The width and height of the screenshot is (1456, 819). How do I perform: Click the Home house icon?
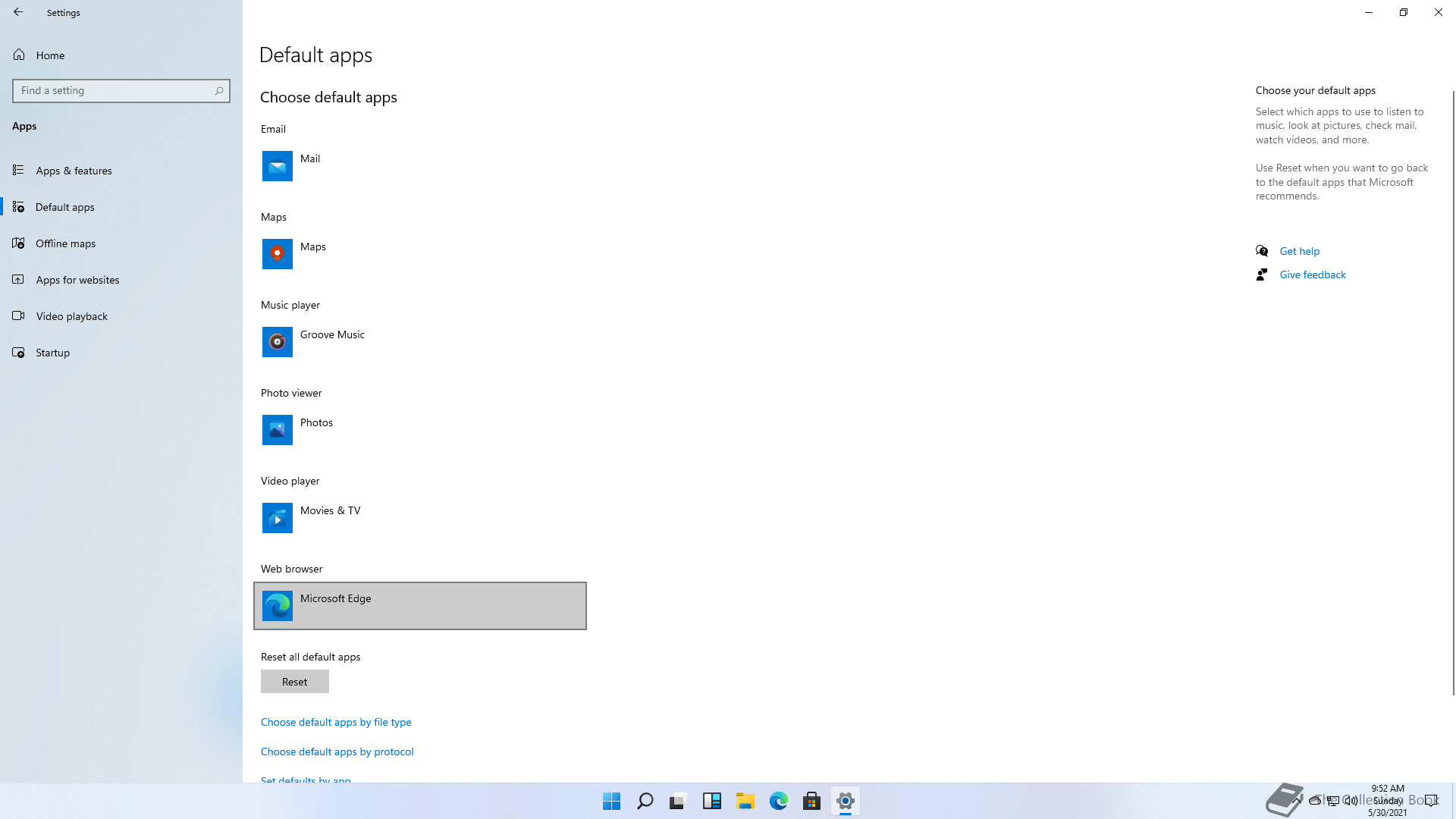[19, 55]
